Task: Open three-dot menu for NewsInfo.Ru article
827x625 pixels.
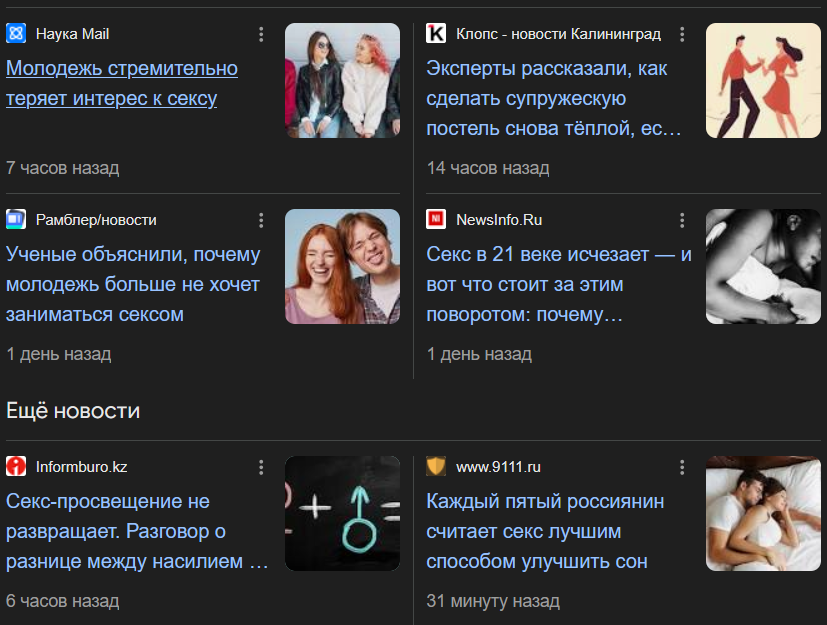Action: click(682, 220)
